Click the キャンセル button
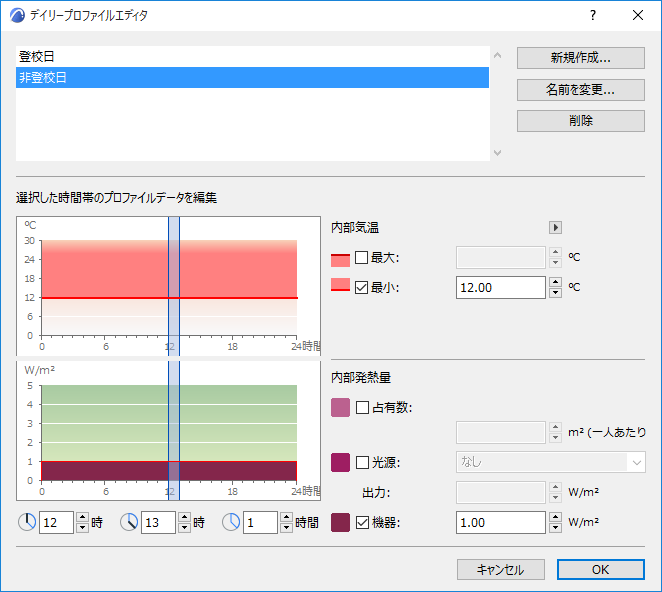This screenshot has width=662, height=592. click(501, 570)
